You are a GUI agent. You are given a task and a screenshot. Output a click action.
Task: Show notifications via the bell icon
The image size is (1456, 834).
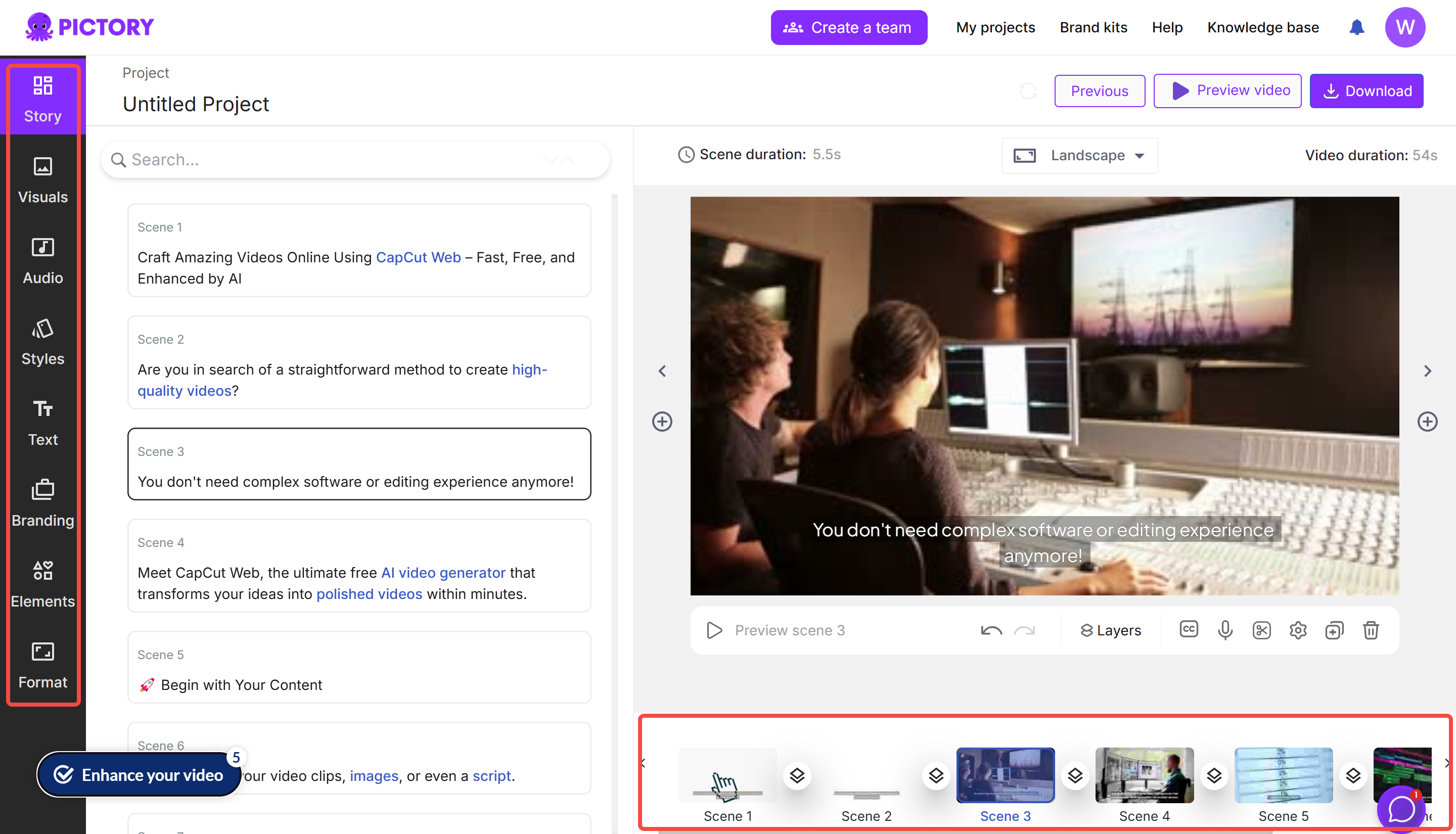pos(1356,27)
